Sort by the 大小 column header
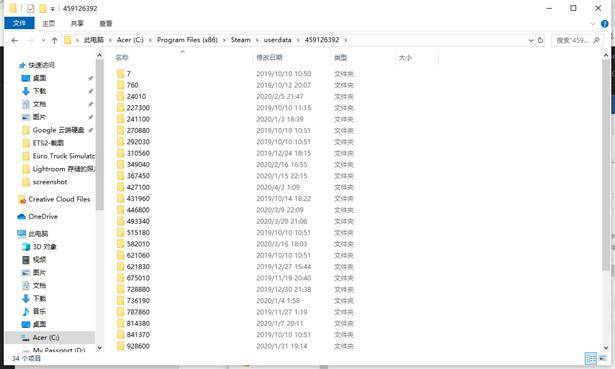The height and width of the screenshot is (369, 615). click(405, 58)
